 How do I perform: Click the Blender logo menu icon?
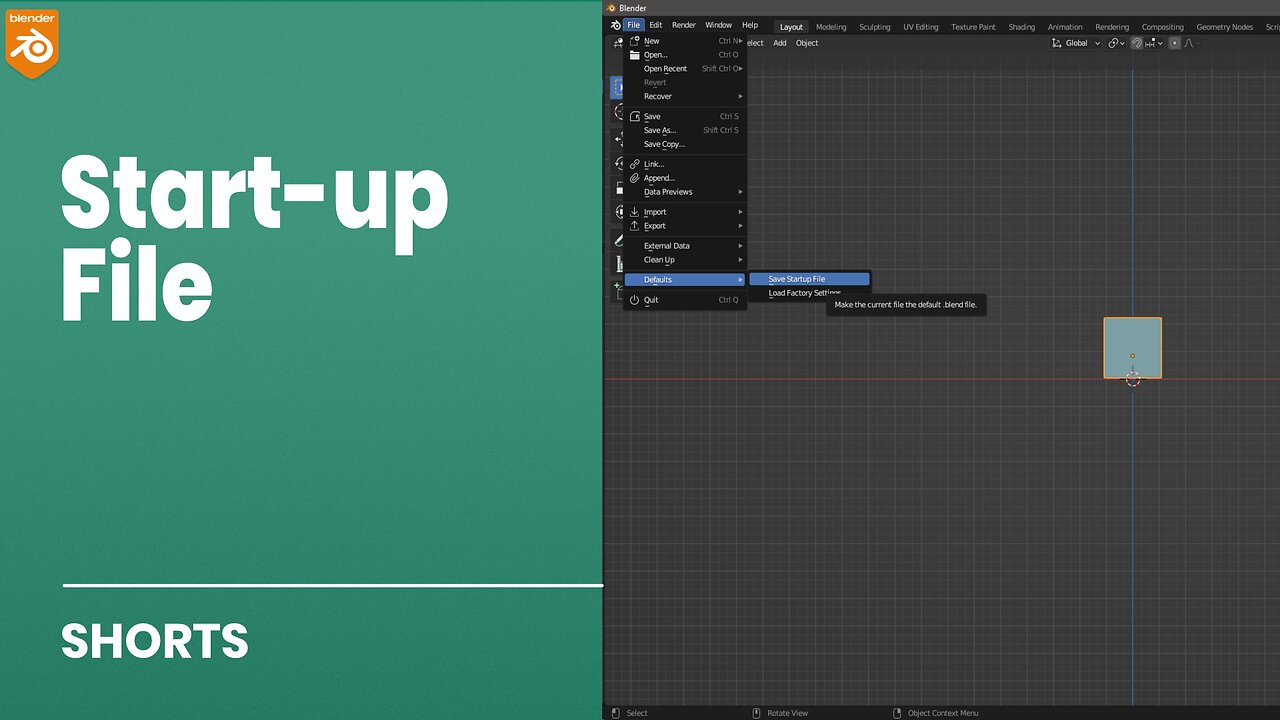[x=614, y=25]
